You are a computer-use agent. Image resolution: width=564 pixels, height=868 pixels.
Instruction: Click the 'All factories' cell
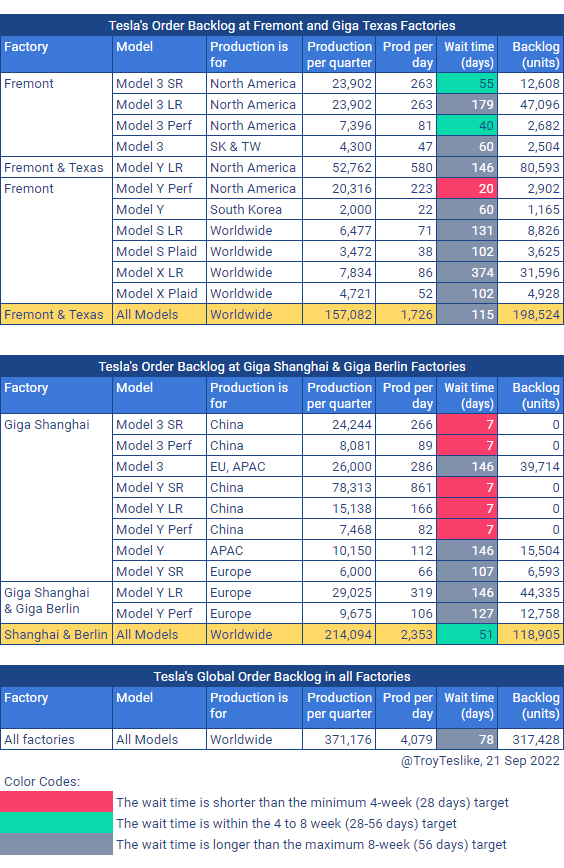[56, 740]
